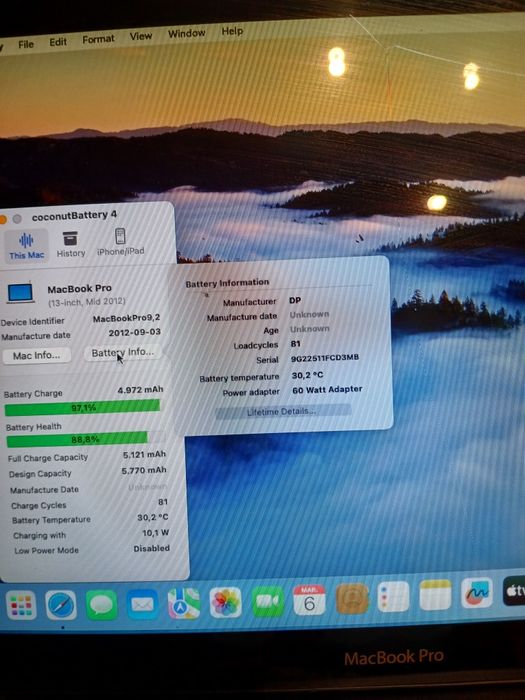Open Safari from the Dock
The width and height of the screenshot is (525, 700).
[61, 605]
